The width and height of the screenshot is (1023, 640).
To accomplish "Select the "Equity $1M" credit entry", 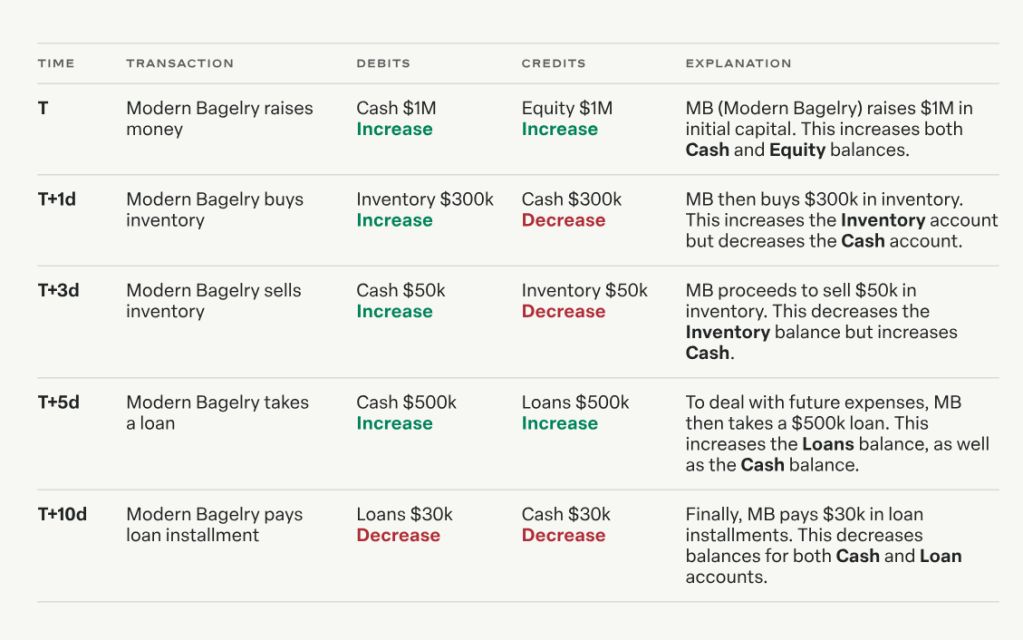I will point(567,108).
